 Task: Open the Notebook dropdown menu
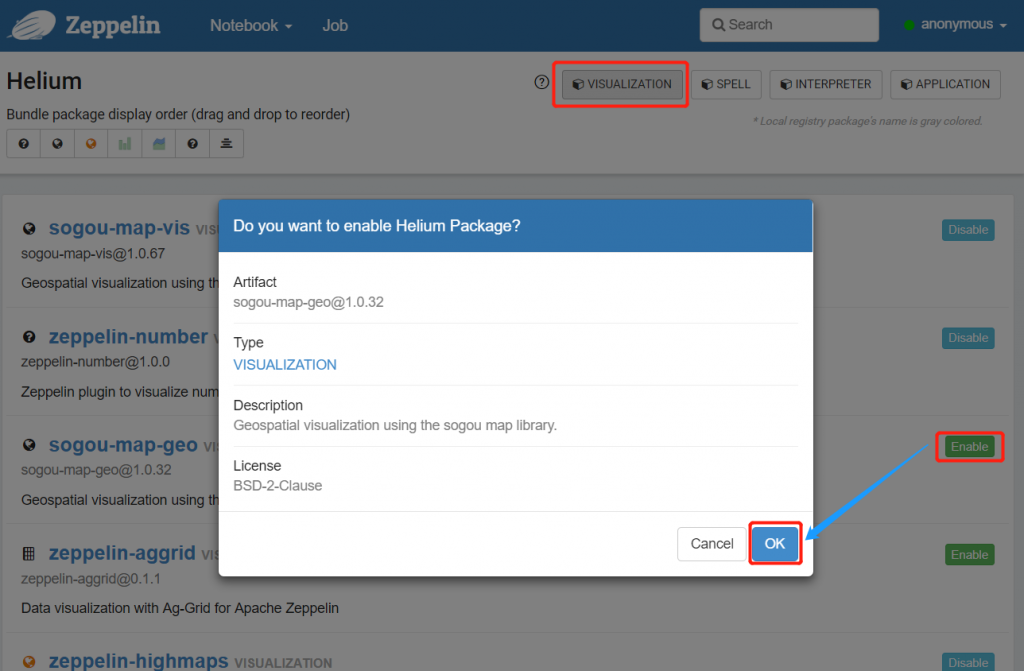point(250,26)
